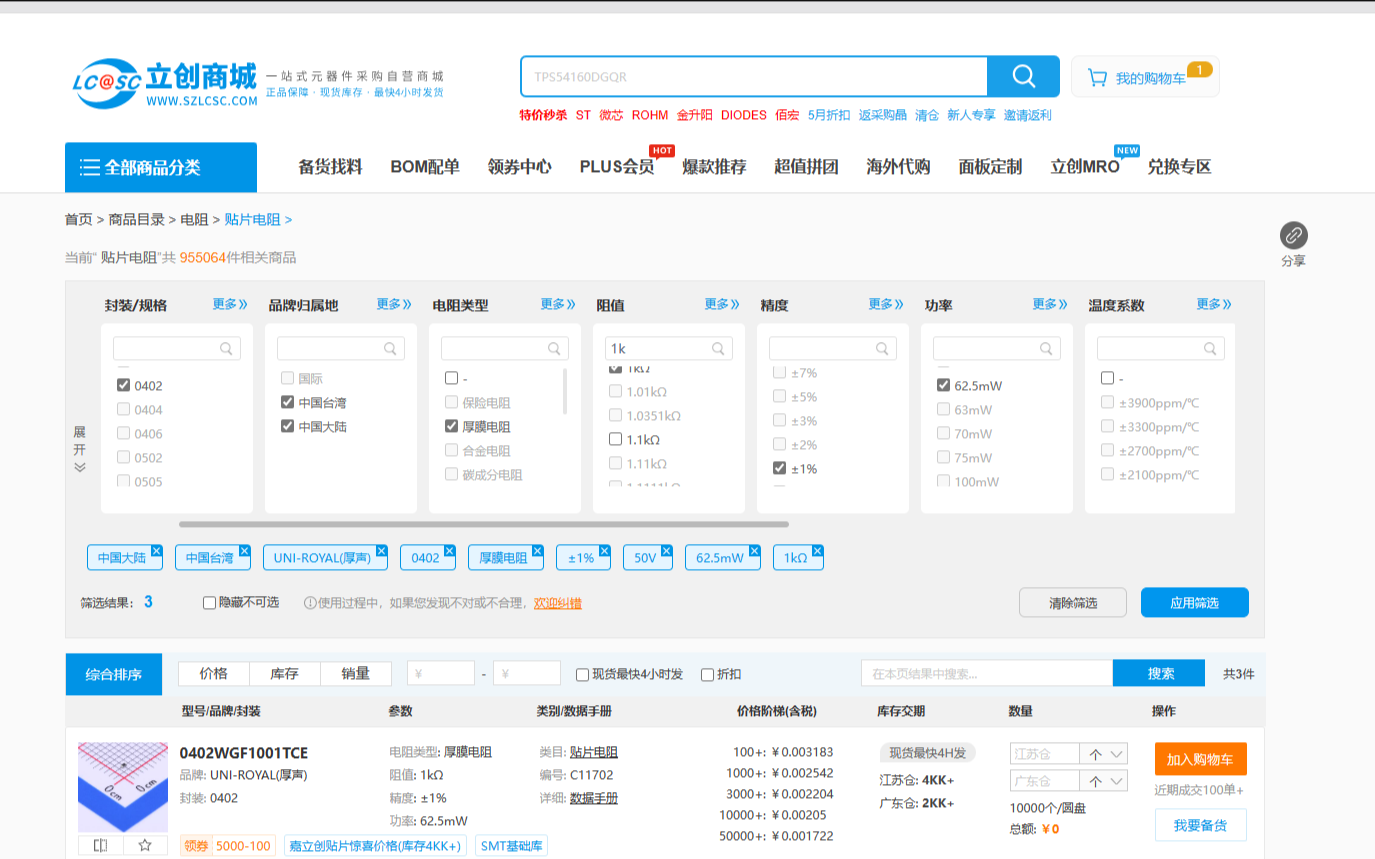
Task: Click search icon in 封装/规格 filter box
Action: coord(227,349)
